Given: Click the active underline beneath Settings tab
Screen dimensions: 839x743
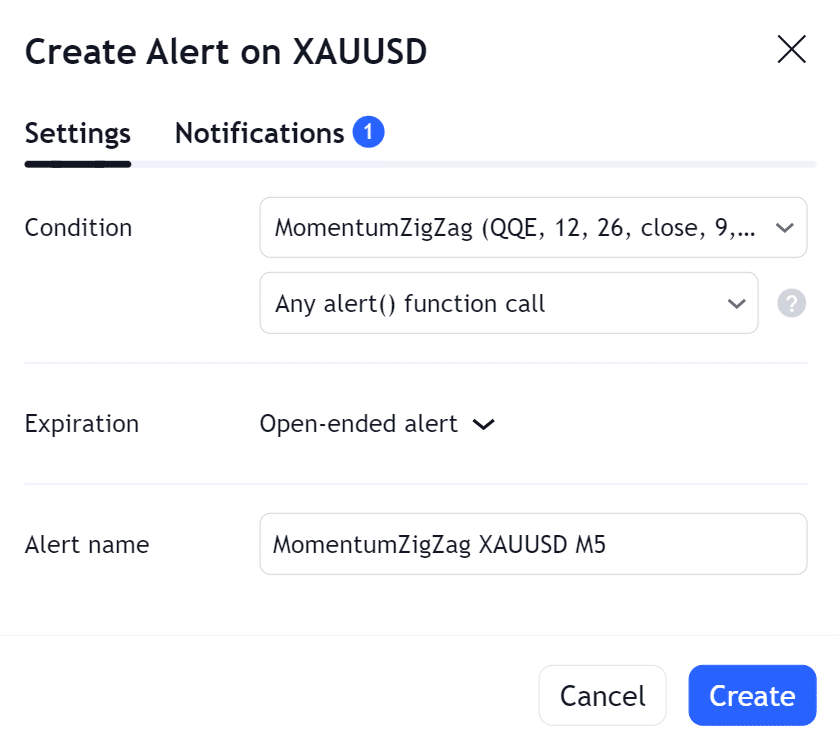Looking at the screenshot, I should pyautogui.click(x=78, y=164).
